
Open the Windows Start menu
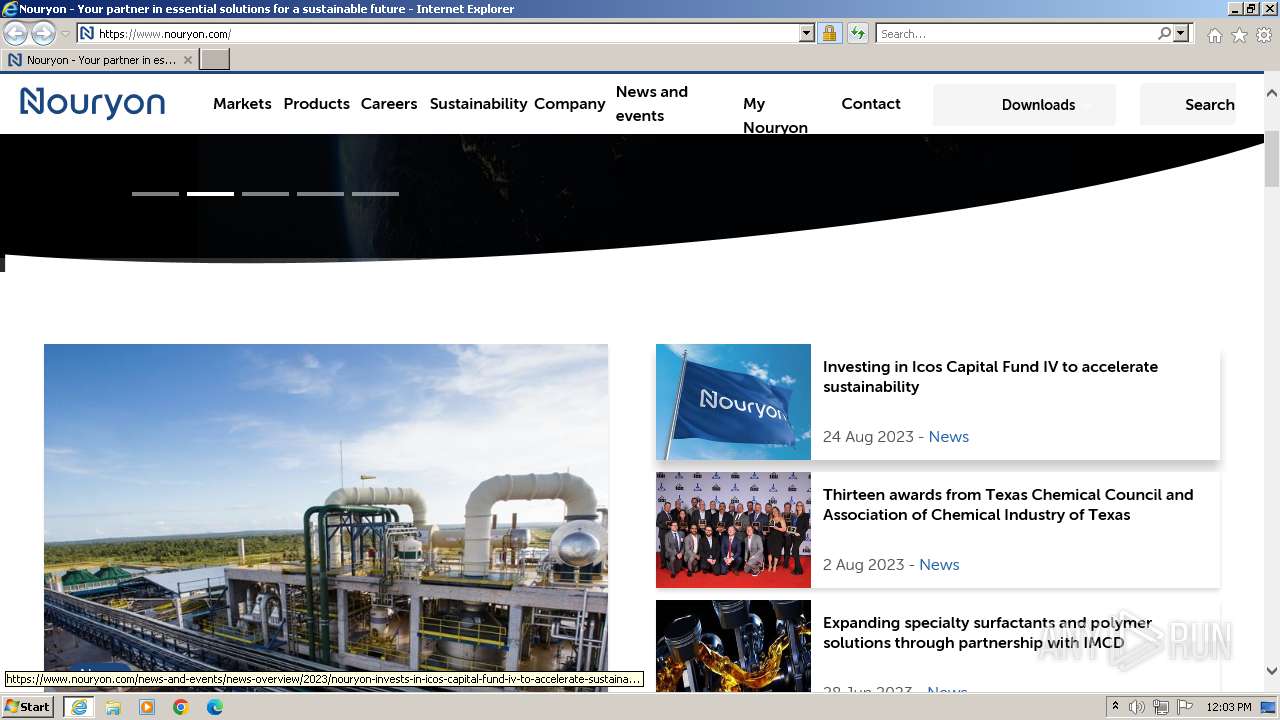28,707
